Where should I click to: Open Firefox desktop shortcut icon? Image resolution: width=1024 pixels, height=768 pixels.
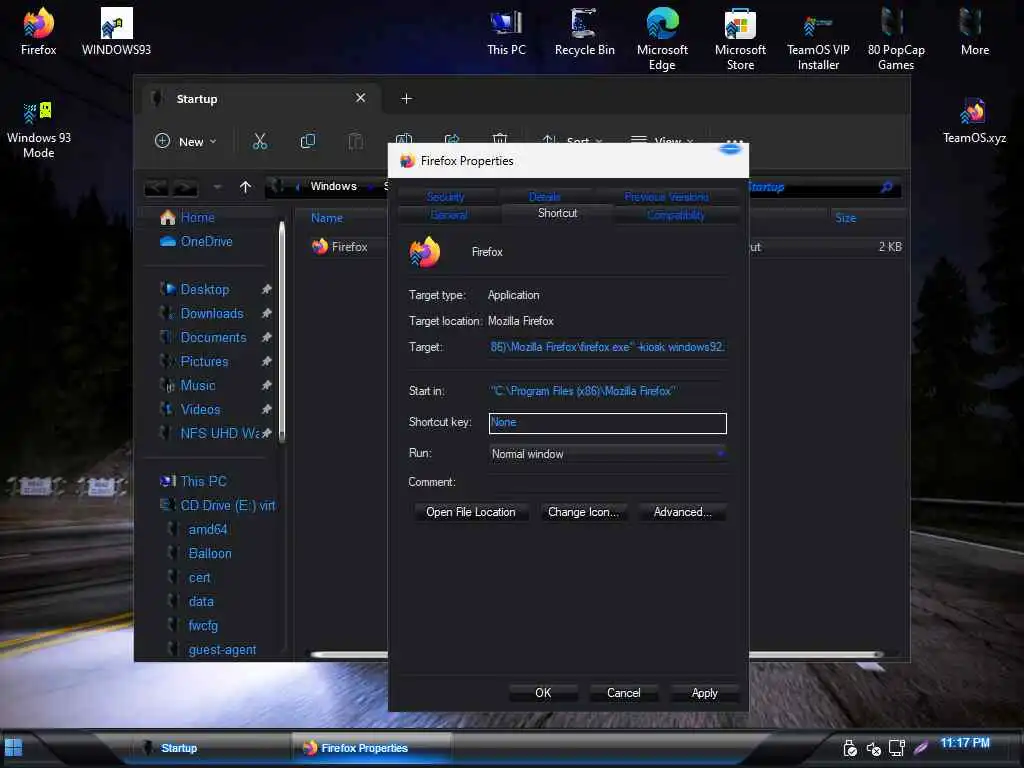39,31
